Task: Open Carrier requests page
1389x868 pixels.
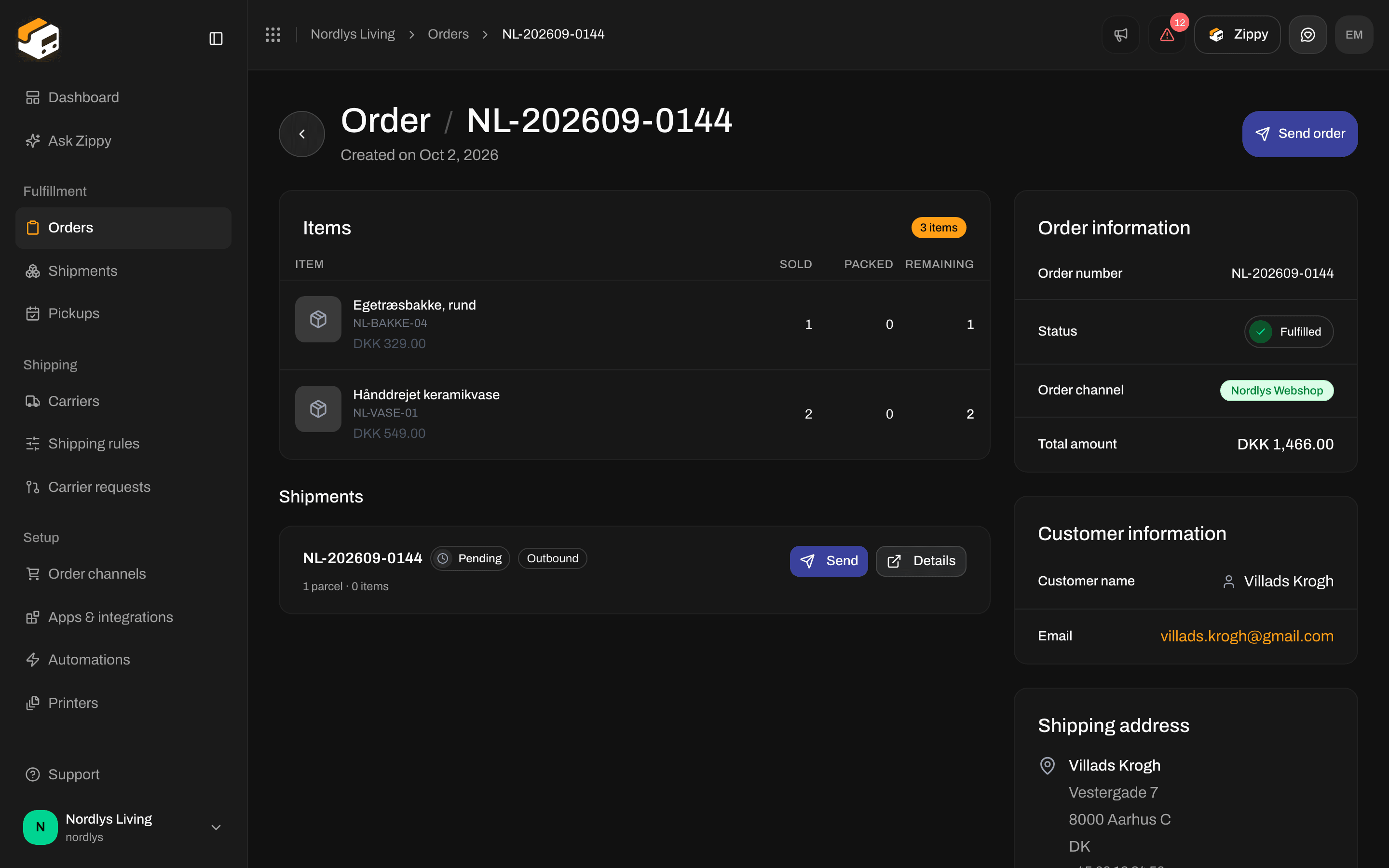Action: [123, 487]
